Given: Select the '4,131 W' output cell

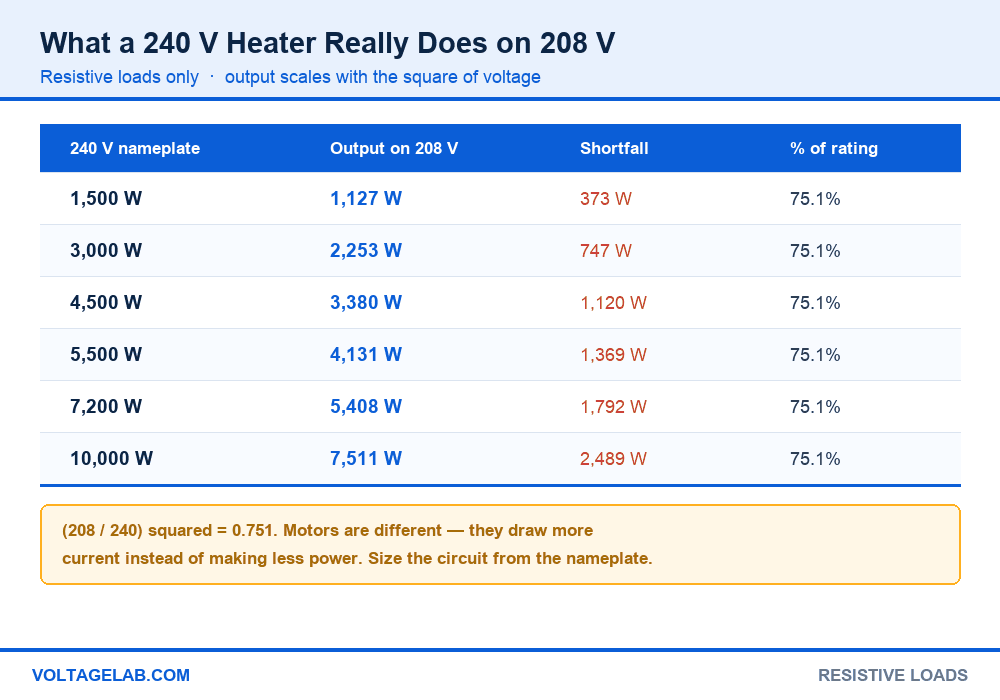Looking at the screenshot, I should click(365, 354).
